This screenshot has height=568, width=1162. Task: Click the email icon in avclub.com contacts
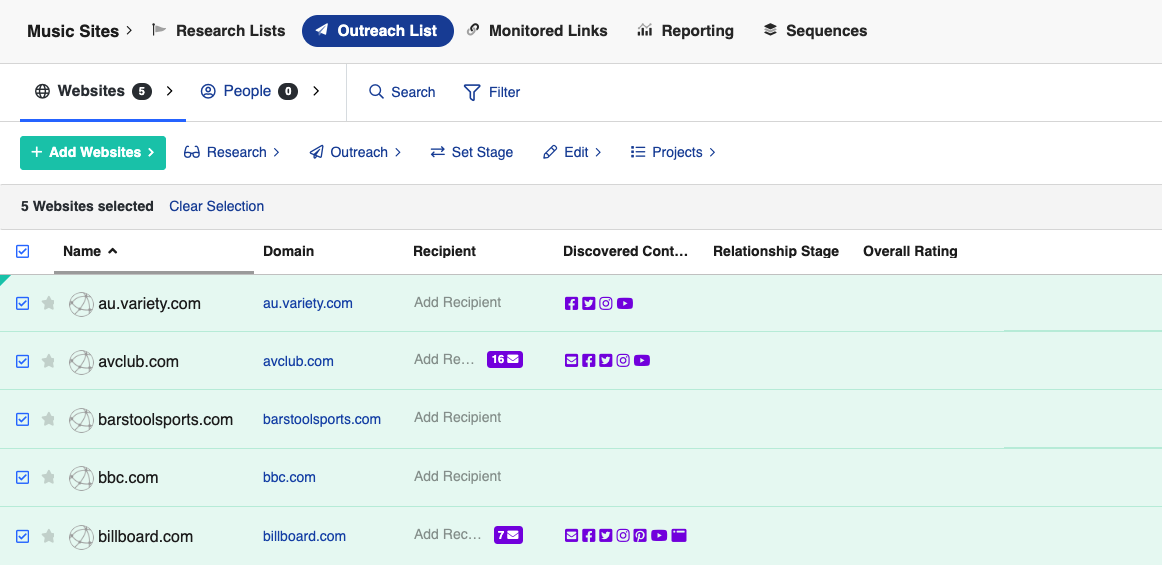tap(572, 361)
